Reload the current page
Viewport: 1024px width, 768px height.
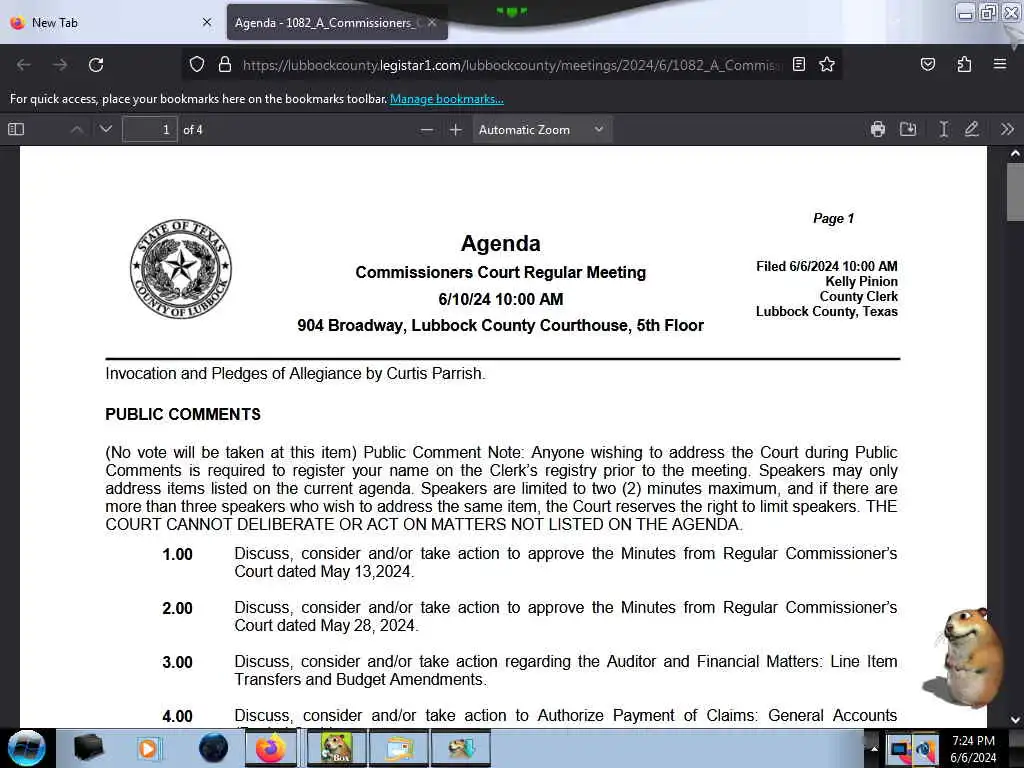coord(96,65)
